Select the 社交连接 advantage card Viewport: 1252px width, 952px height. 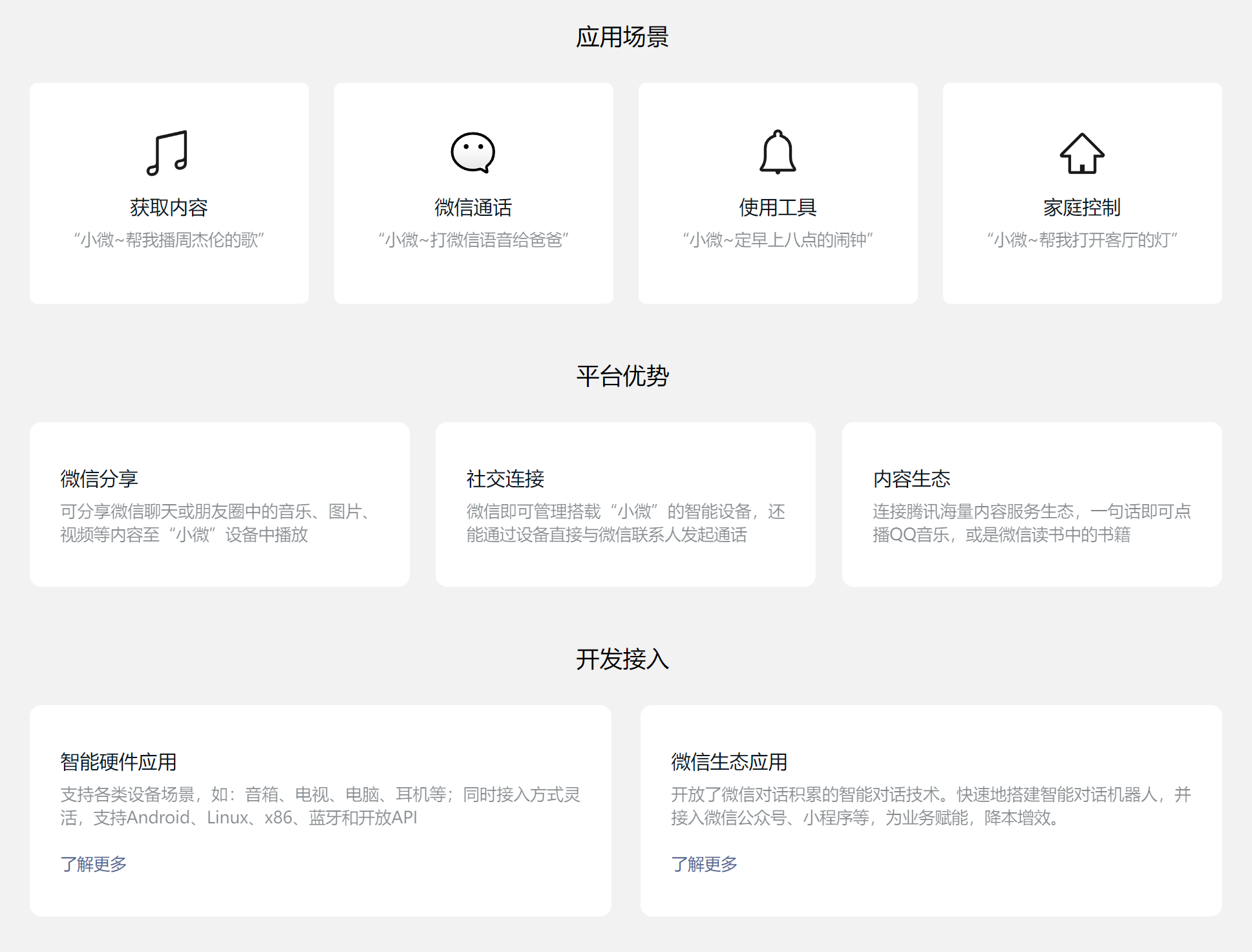(x=626, y=504)
